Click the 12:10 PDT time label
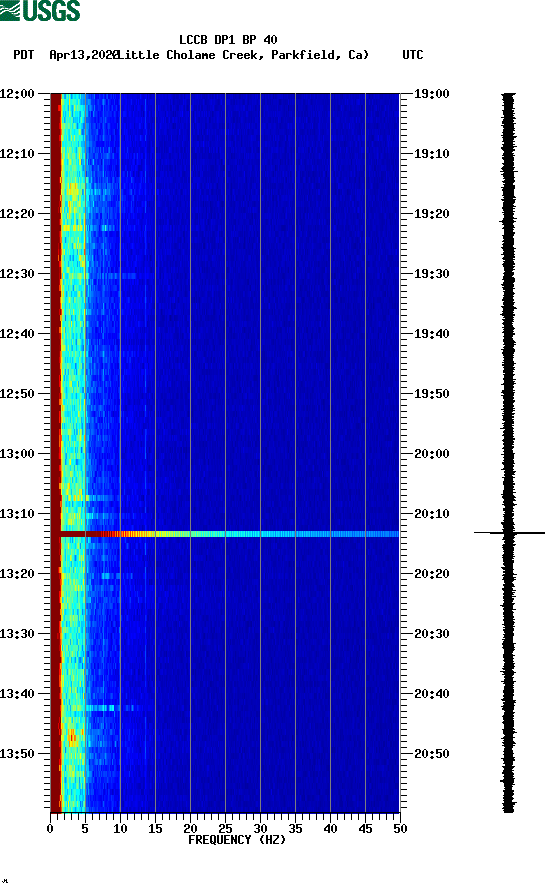Viewport: 552px width, 892px height. (17, 154)
